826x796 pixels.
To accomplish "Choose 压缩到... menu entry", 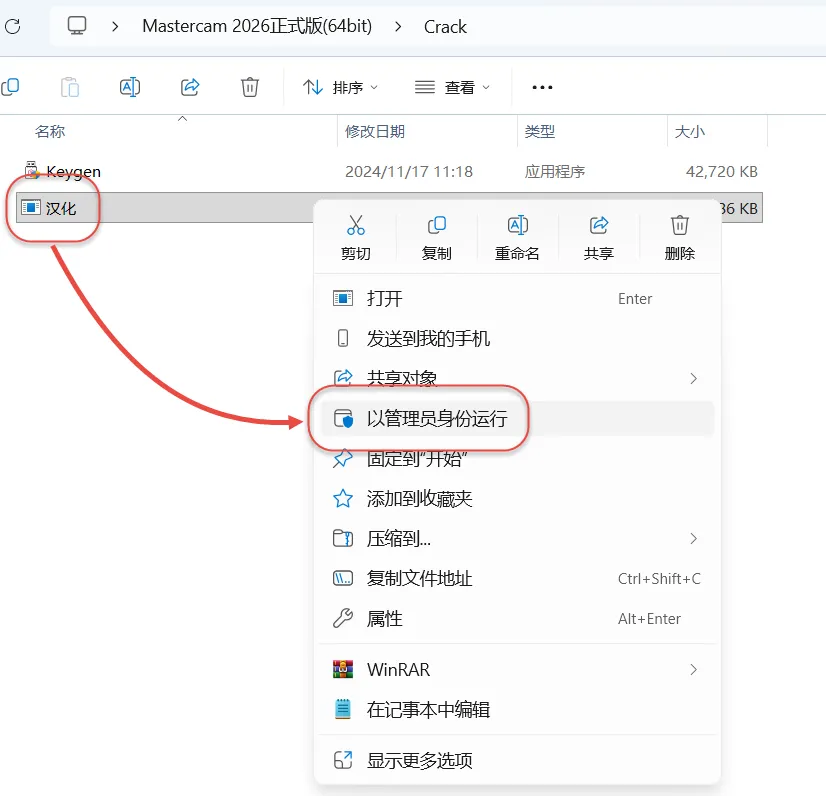I will (517, 538).
